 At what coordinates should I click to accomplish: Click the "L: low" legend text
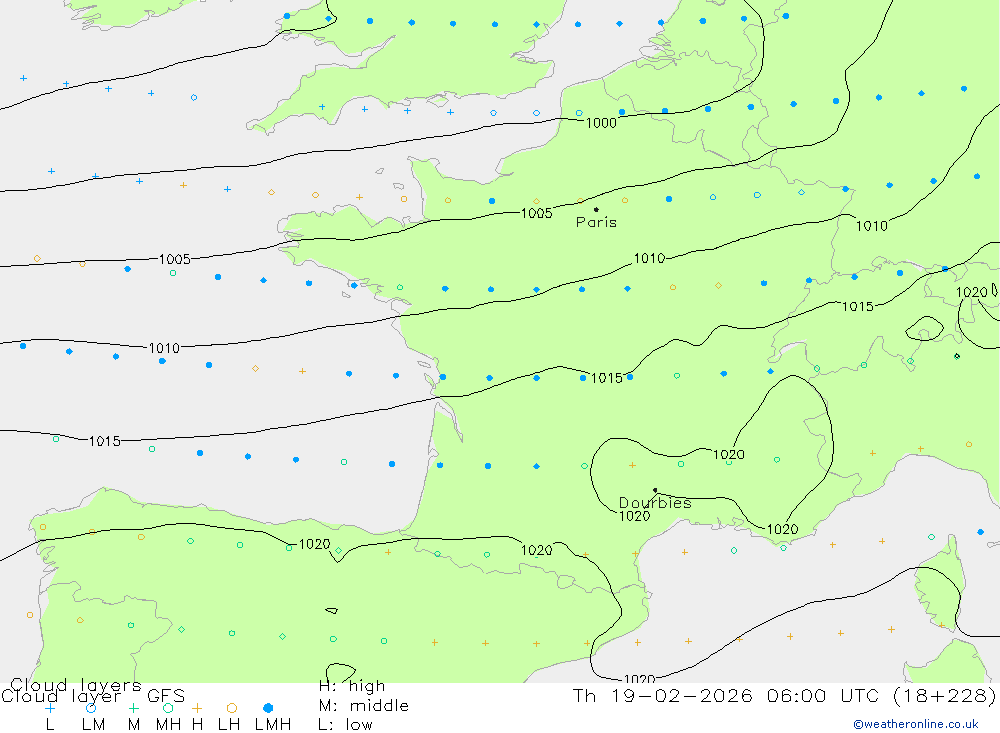345,725
